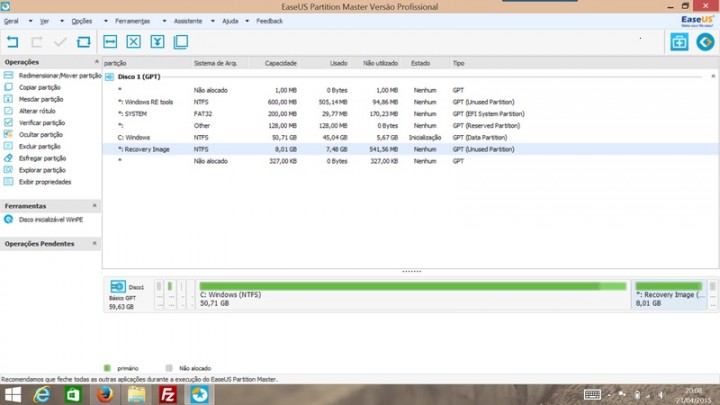Select Alterar rótulo operation
This screenshot has width=720, height=405.
point(37,111)
